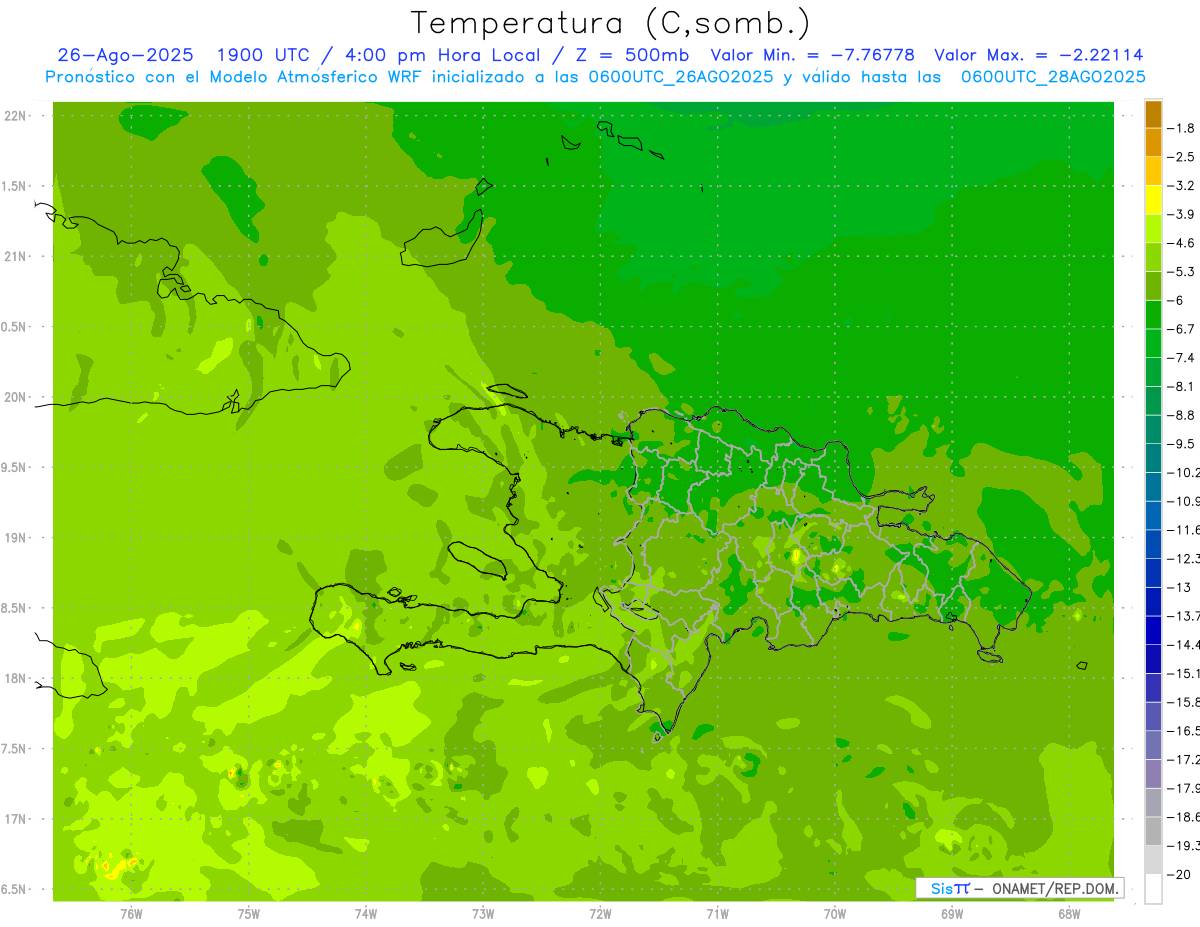Viewport: 1200px width, 927px height.
Task: Click the '-4.6' legend value
Action: 1182,243
